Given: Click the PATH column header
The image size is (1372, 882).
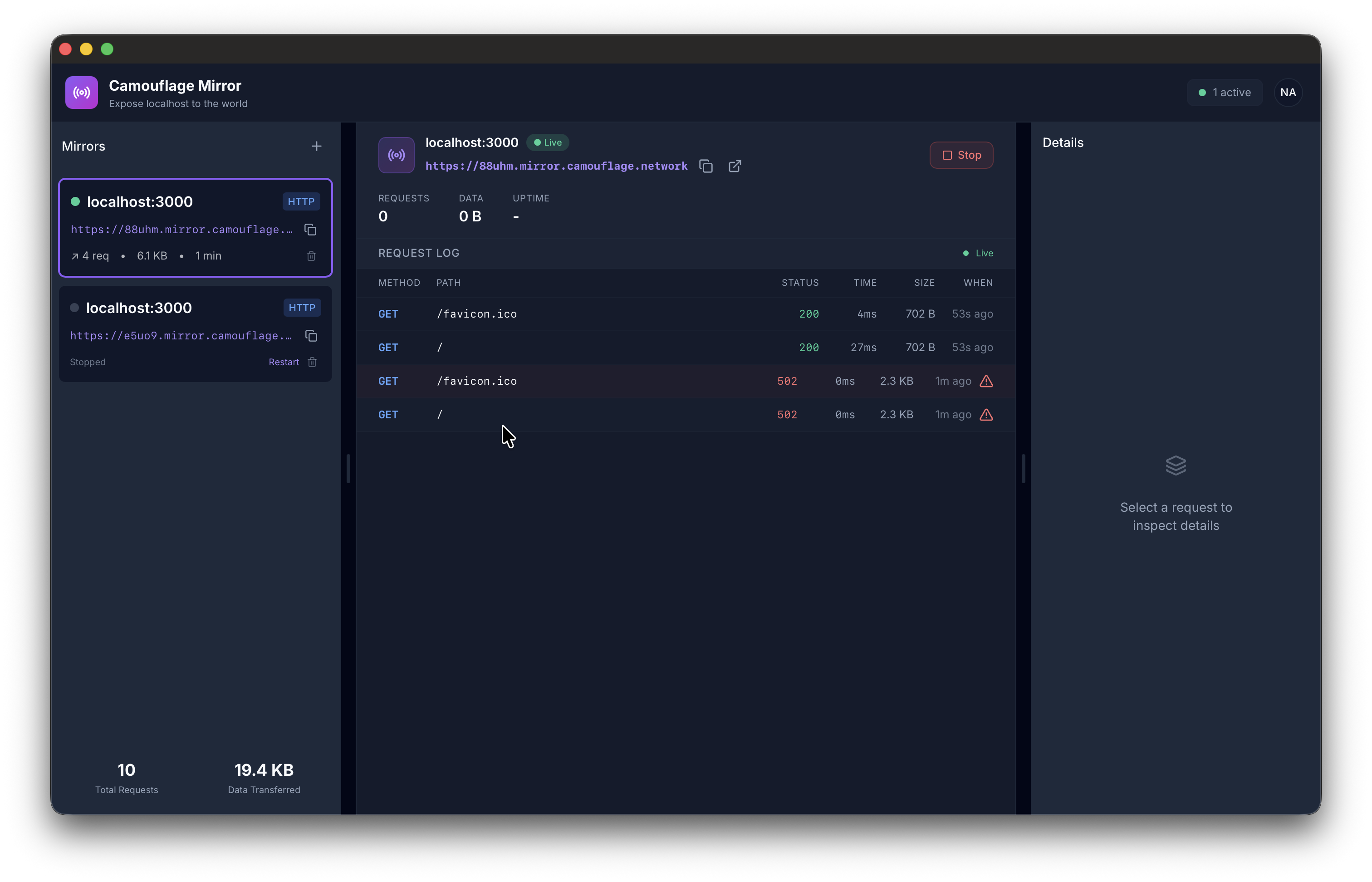Looking at the screenshot, I should 448,283.
